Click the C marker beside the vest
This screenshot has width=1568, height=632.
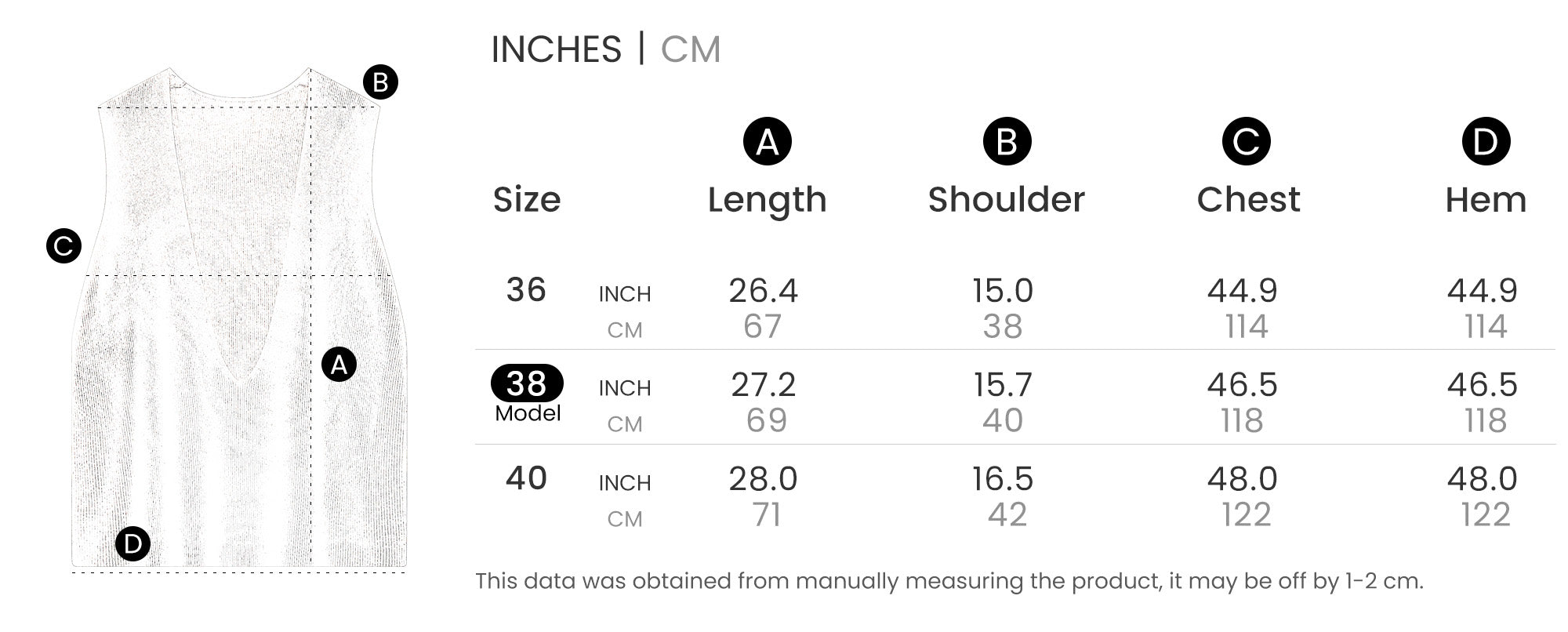tap(64, 246)
